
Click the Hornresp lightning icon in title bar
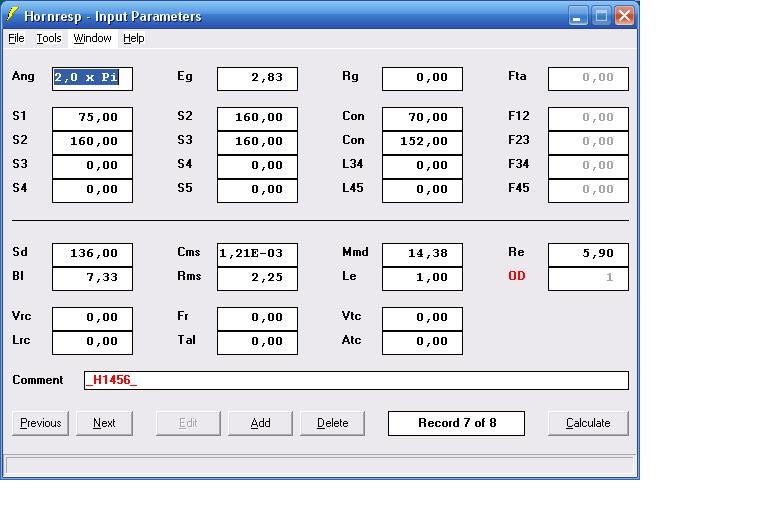[x=12, y=15]
